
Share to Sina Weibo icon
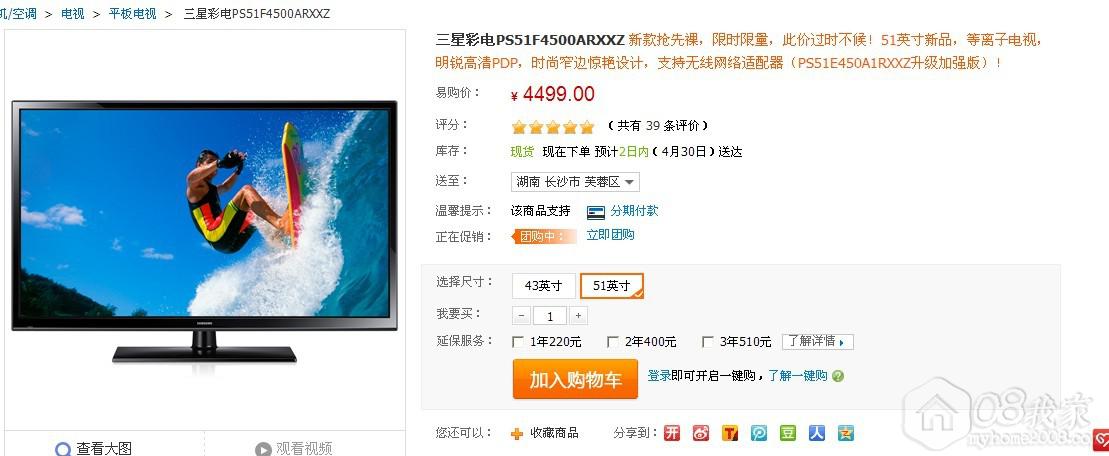pyautogui.click(x=700, y=433)
